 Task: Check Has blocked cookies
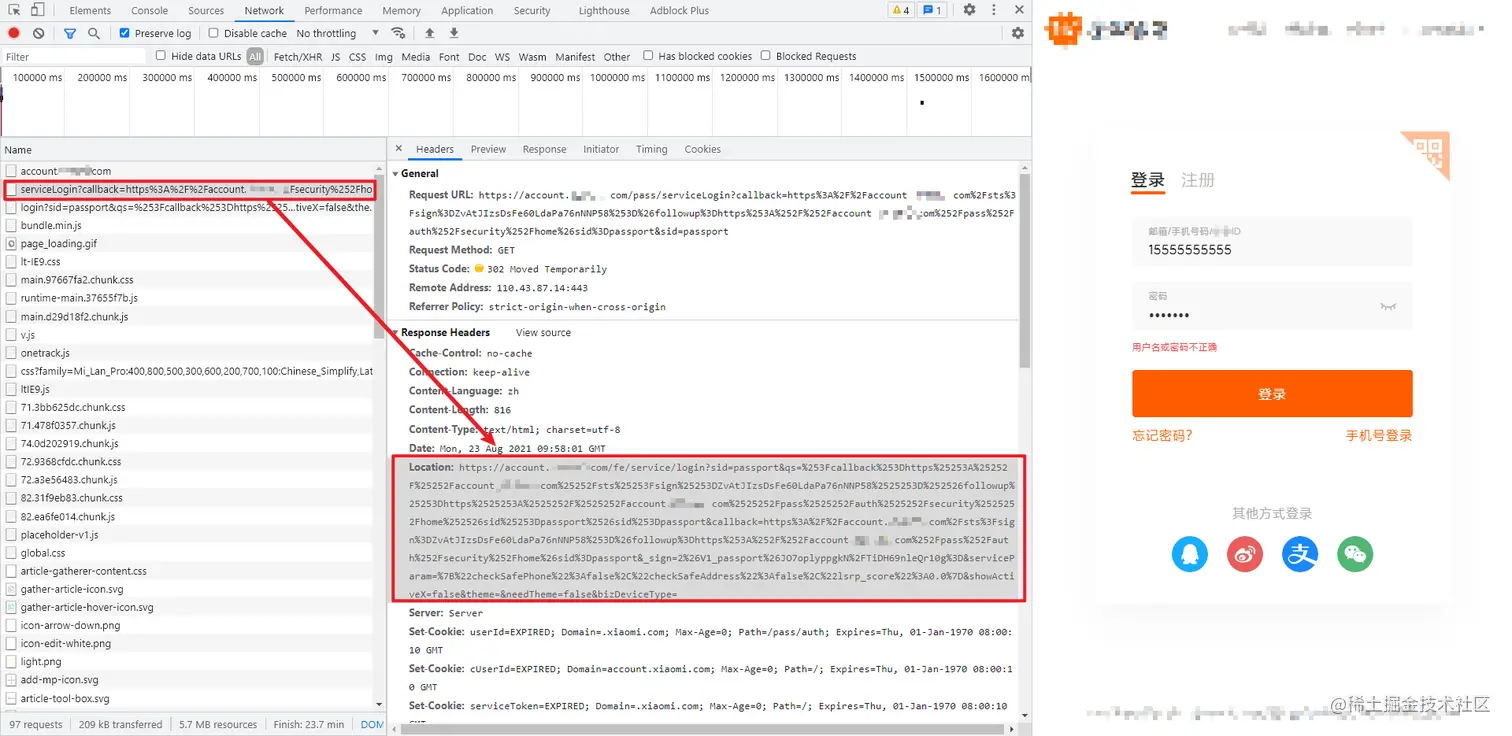(x=648, y=56)
